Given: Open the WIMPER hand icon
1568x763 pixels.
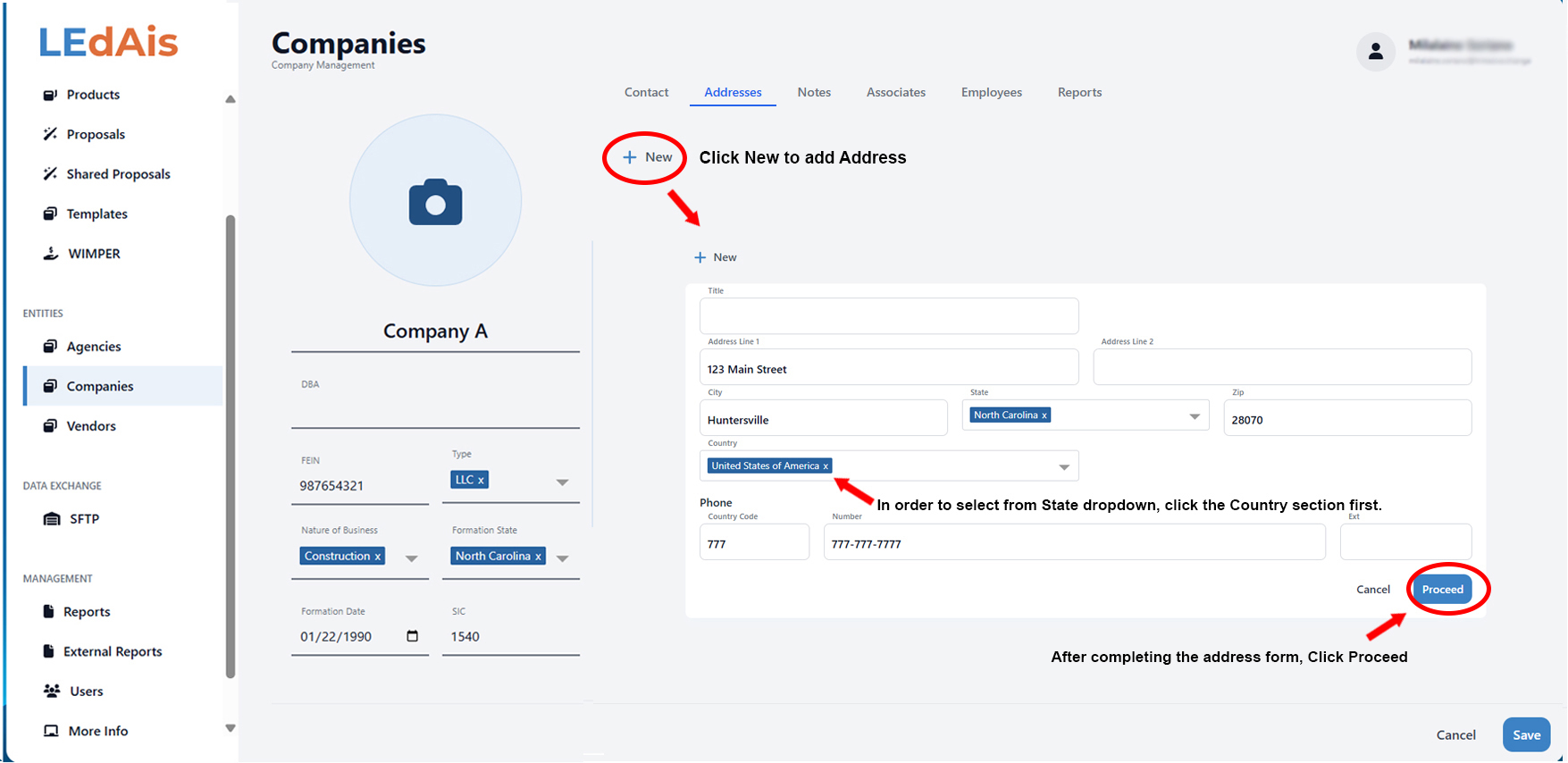Looking at the screenshot, I should [x=51, y=253].
